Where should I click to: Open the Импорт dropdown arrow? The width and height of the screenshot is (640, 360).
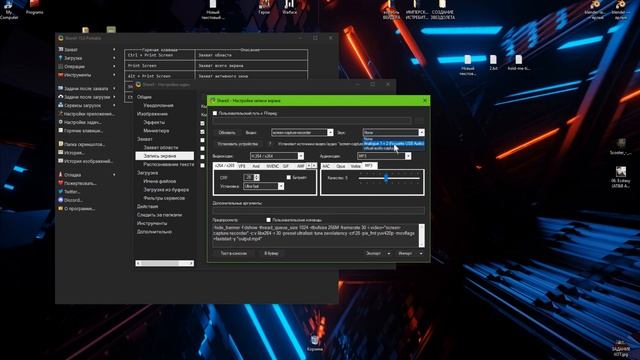coord(421,253)
